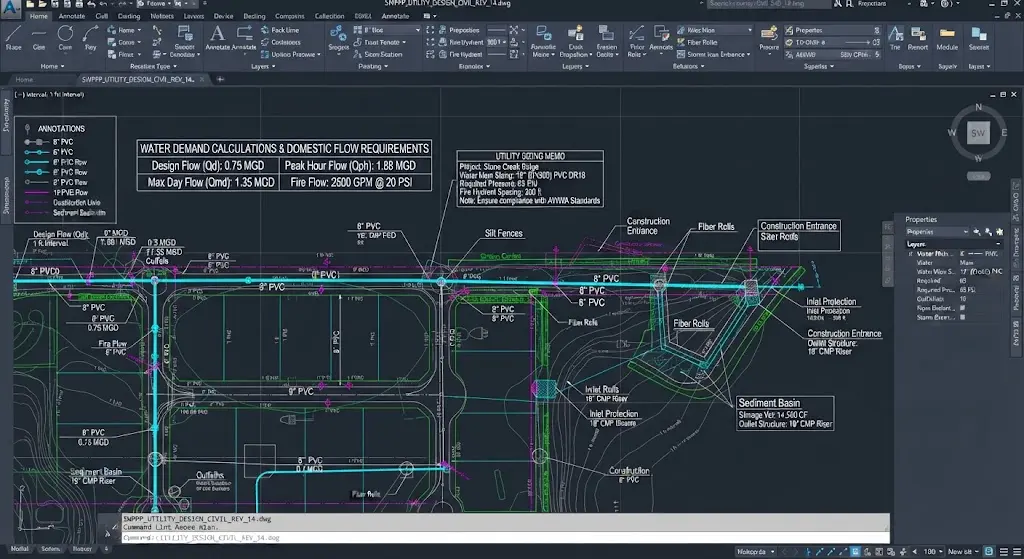Image resolution: width=1024 pixels, height=559 pixels.
Task: Click the Fack Line tool
Action: 280,30
